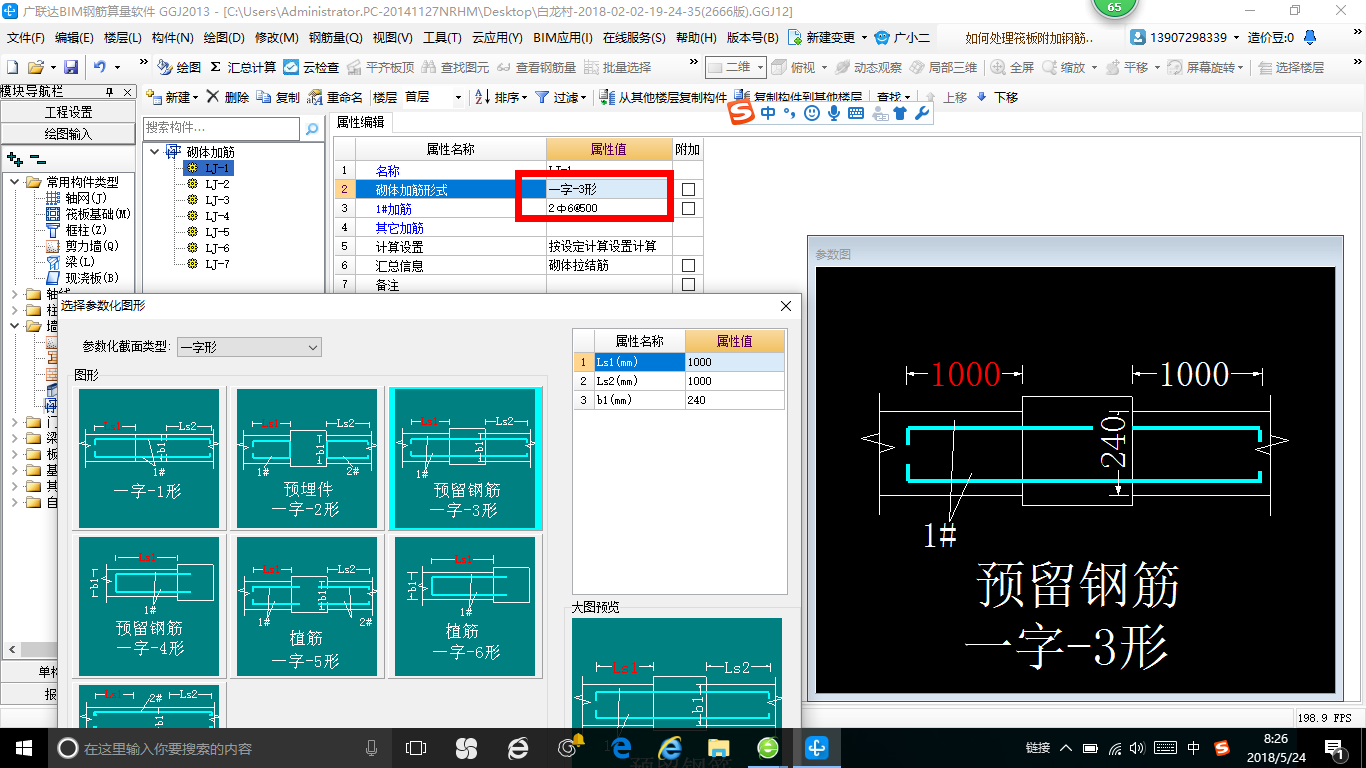Click 局部三维 partial 3D tool

[943, 67]
